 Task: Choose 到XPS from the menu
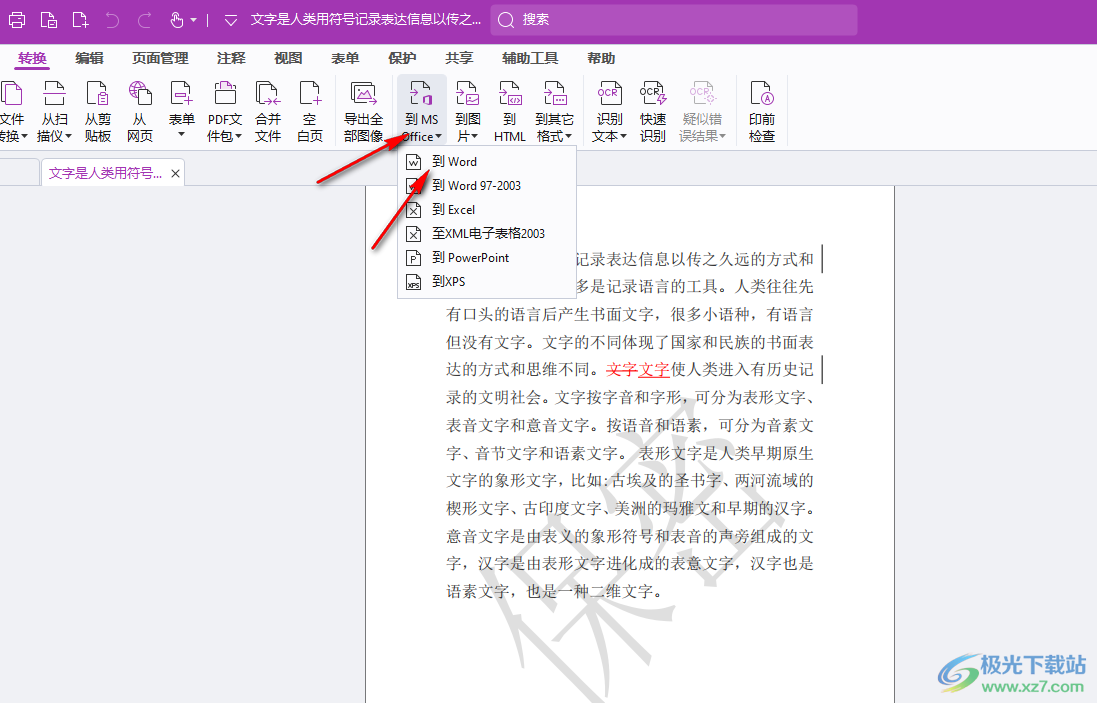point(487,281)
